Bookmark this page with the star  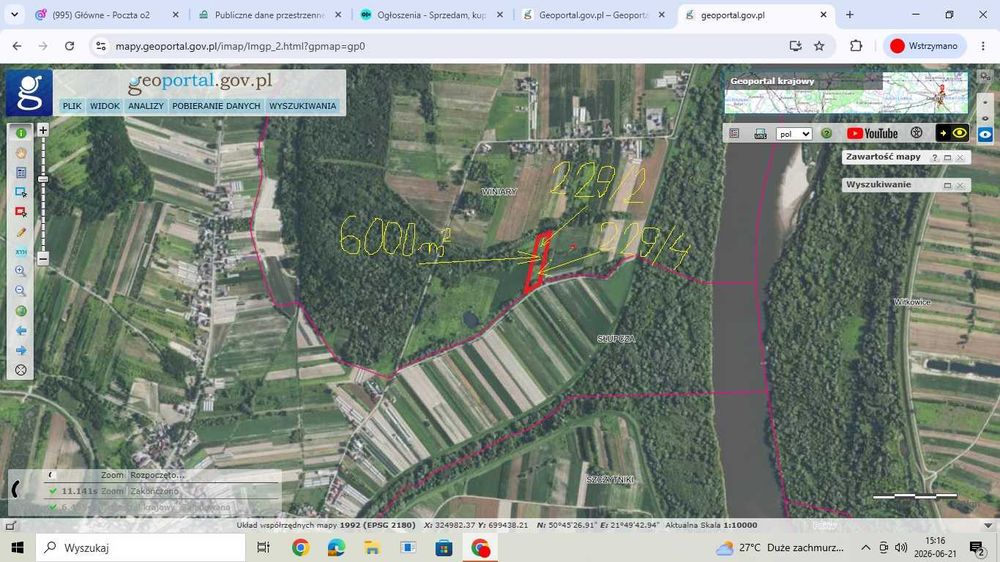820,46
